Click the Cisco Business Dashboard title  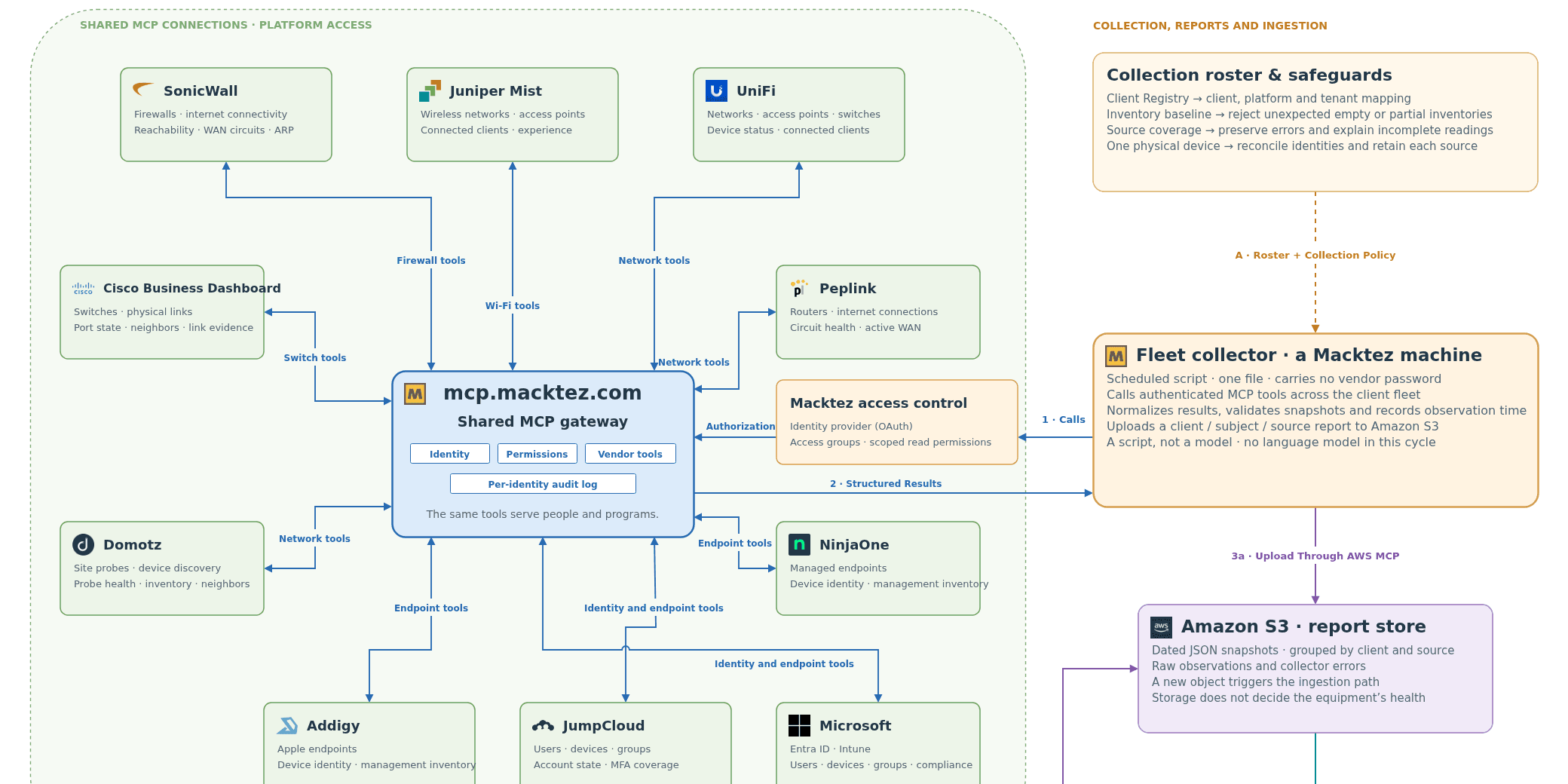[192, 288]
